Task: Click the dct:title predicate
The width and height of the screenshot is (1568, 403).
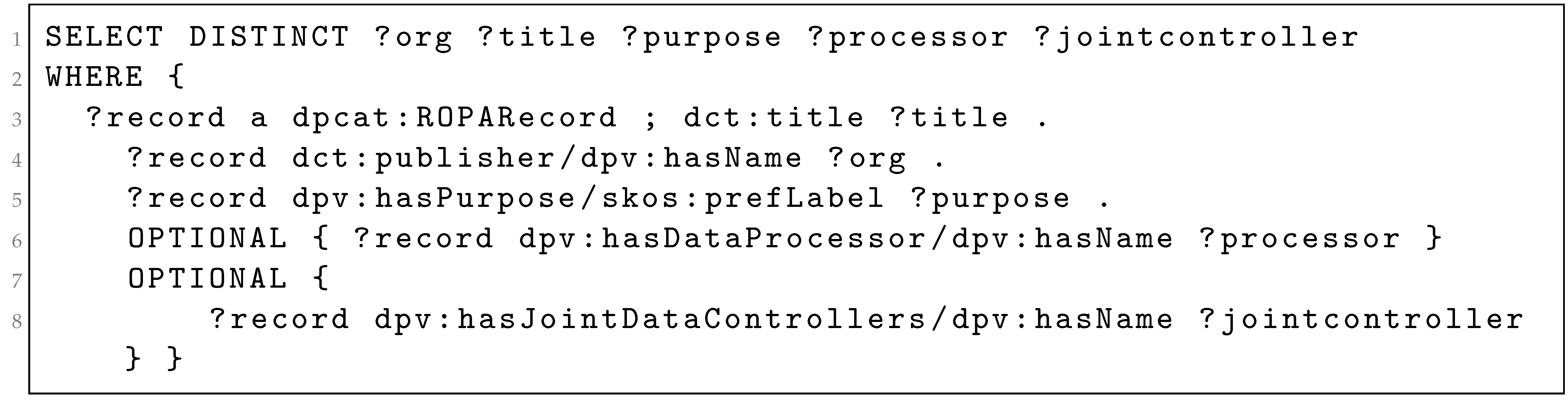Action: tap(774, 117)
